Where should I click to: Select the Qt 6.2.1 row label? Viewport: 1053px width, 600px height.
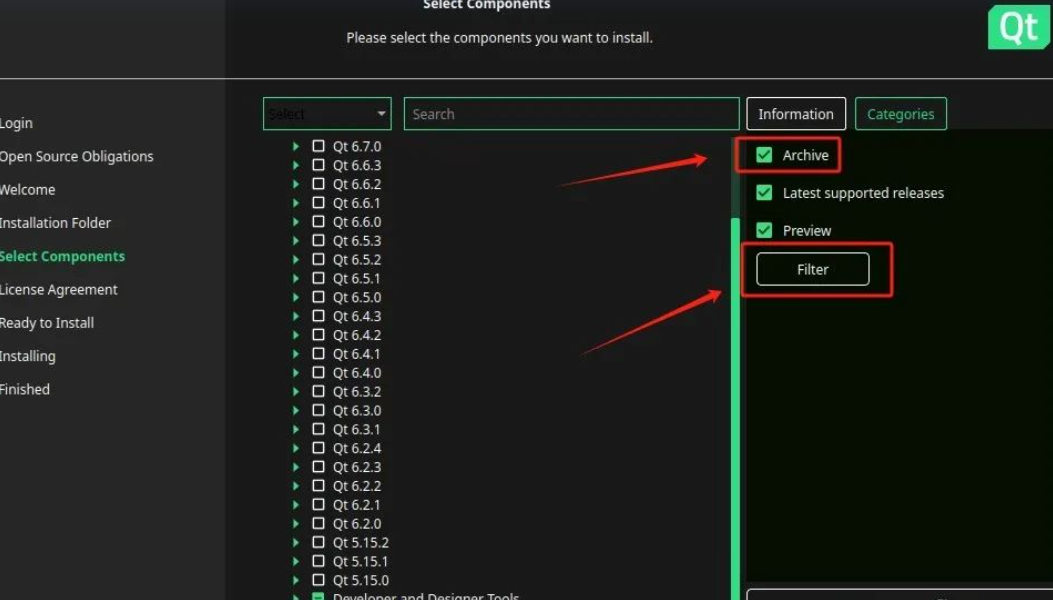coord(357,504)
